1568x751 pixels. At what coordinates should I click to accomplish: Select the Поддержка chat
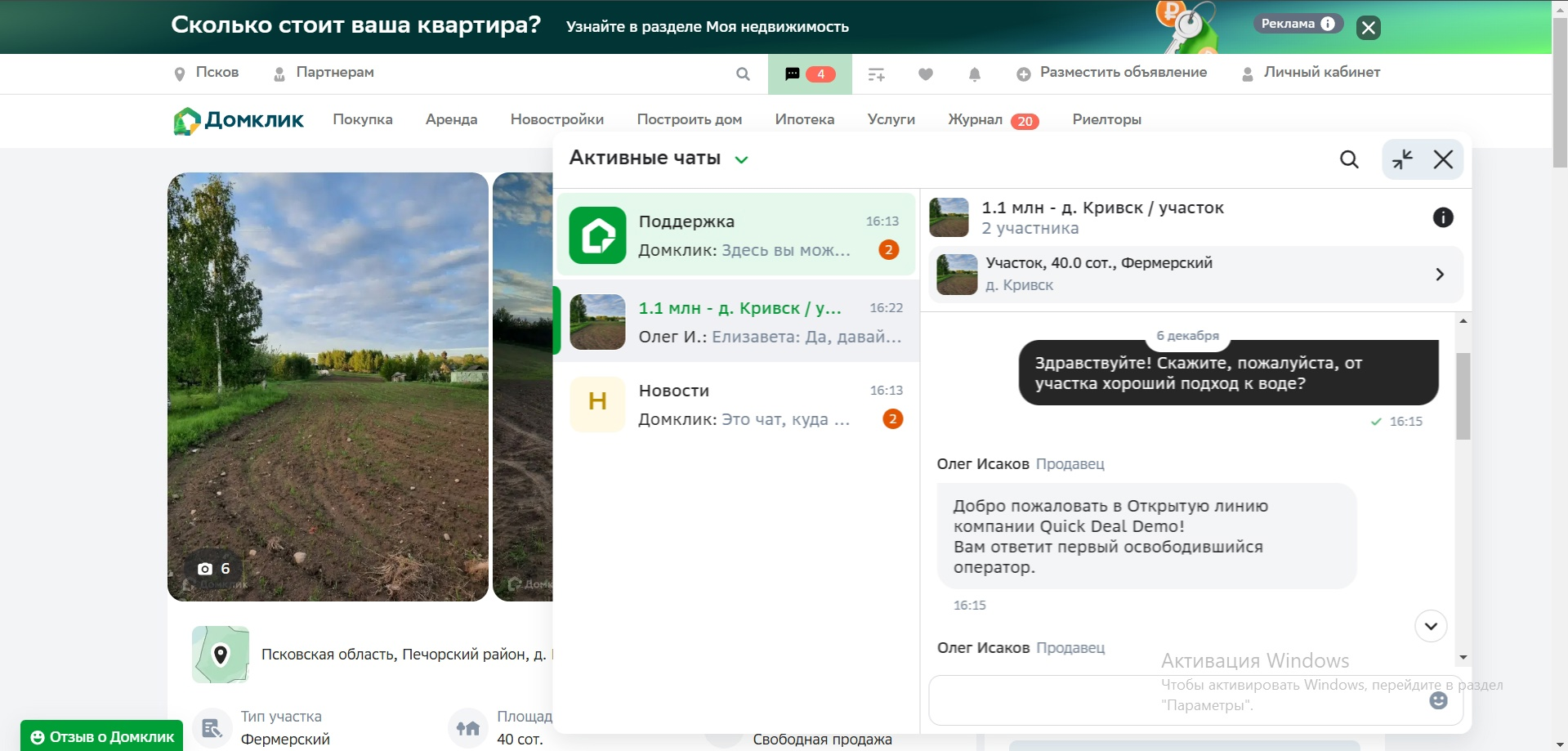coord(736,235)
